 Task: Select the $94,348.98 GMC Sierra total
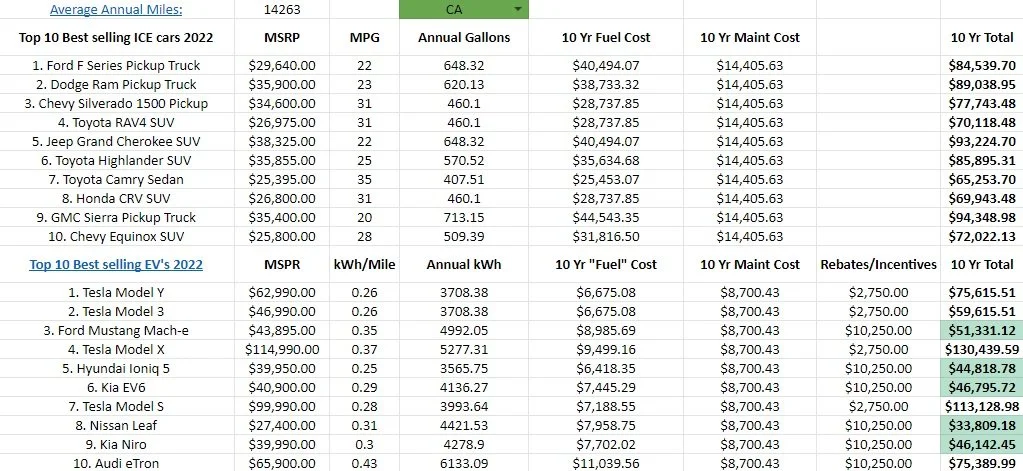(x=983, y=217)
